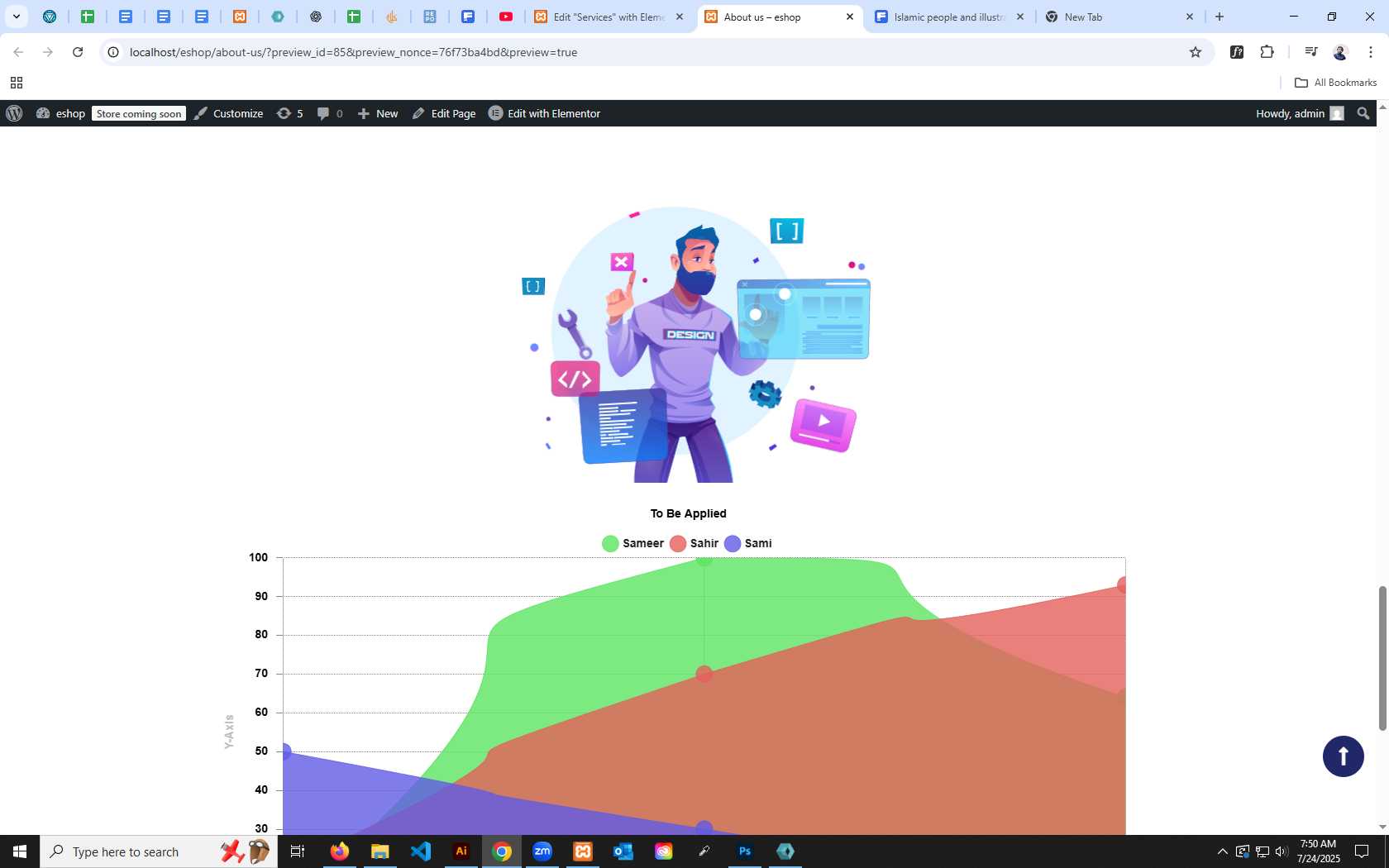Open the font identifier extension icon

[1237, 52]
